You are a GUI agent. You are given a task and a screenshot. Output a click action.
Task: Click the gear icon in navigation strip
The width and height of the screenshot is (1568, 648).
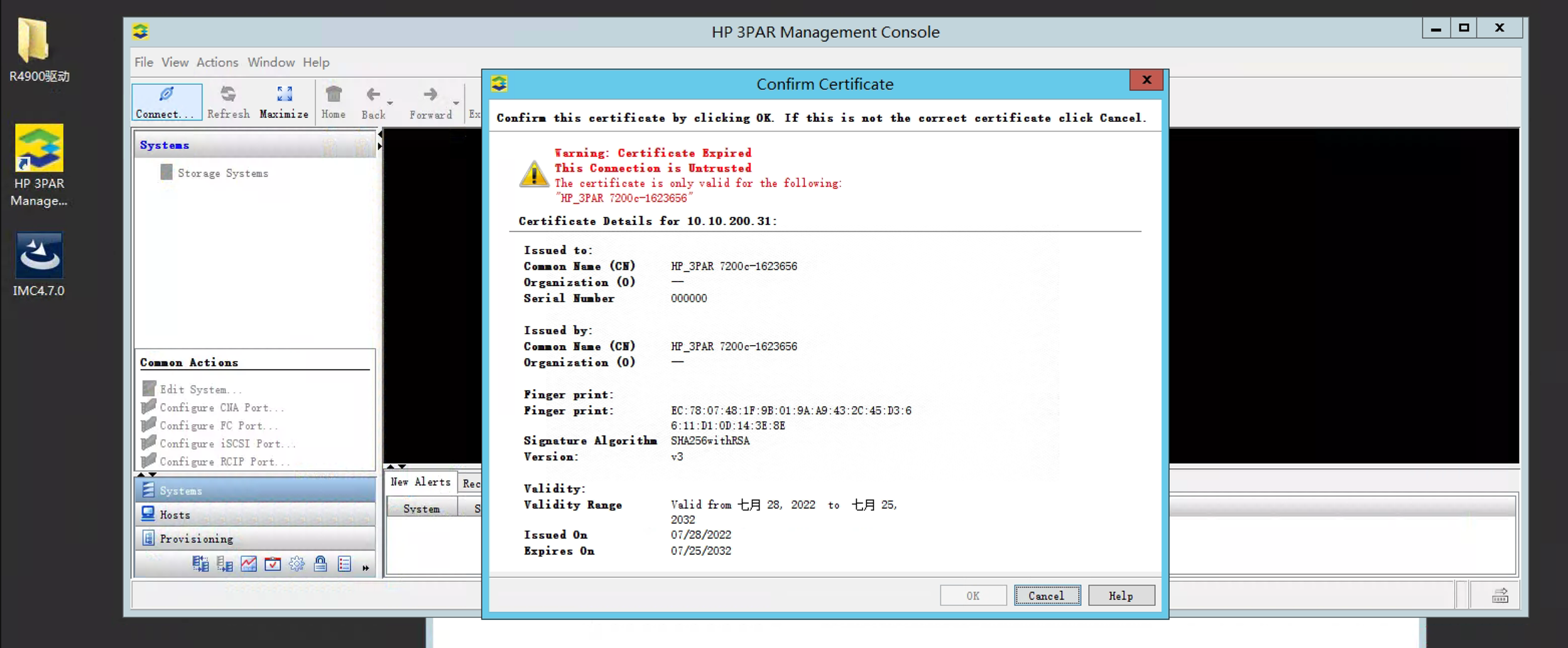pyautogui.click(x=297, y=564)
